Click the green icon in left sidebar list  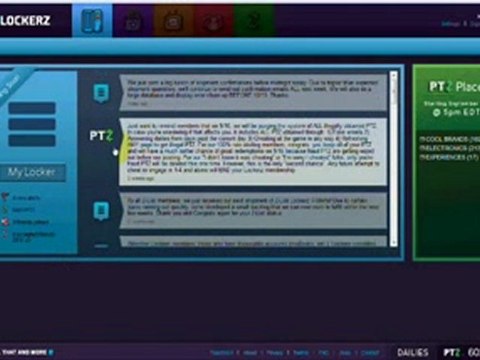pos(5,210)
